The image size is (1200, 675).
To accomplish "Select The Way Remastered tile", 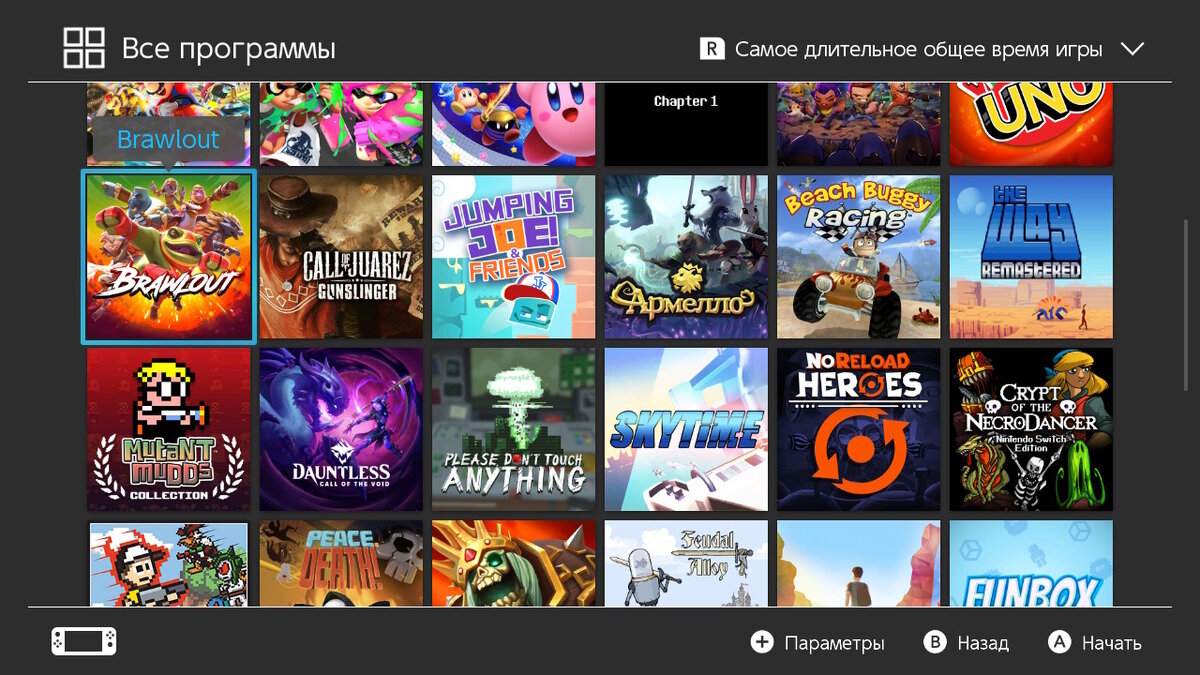I will tap(1031, 257).
